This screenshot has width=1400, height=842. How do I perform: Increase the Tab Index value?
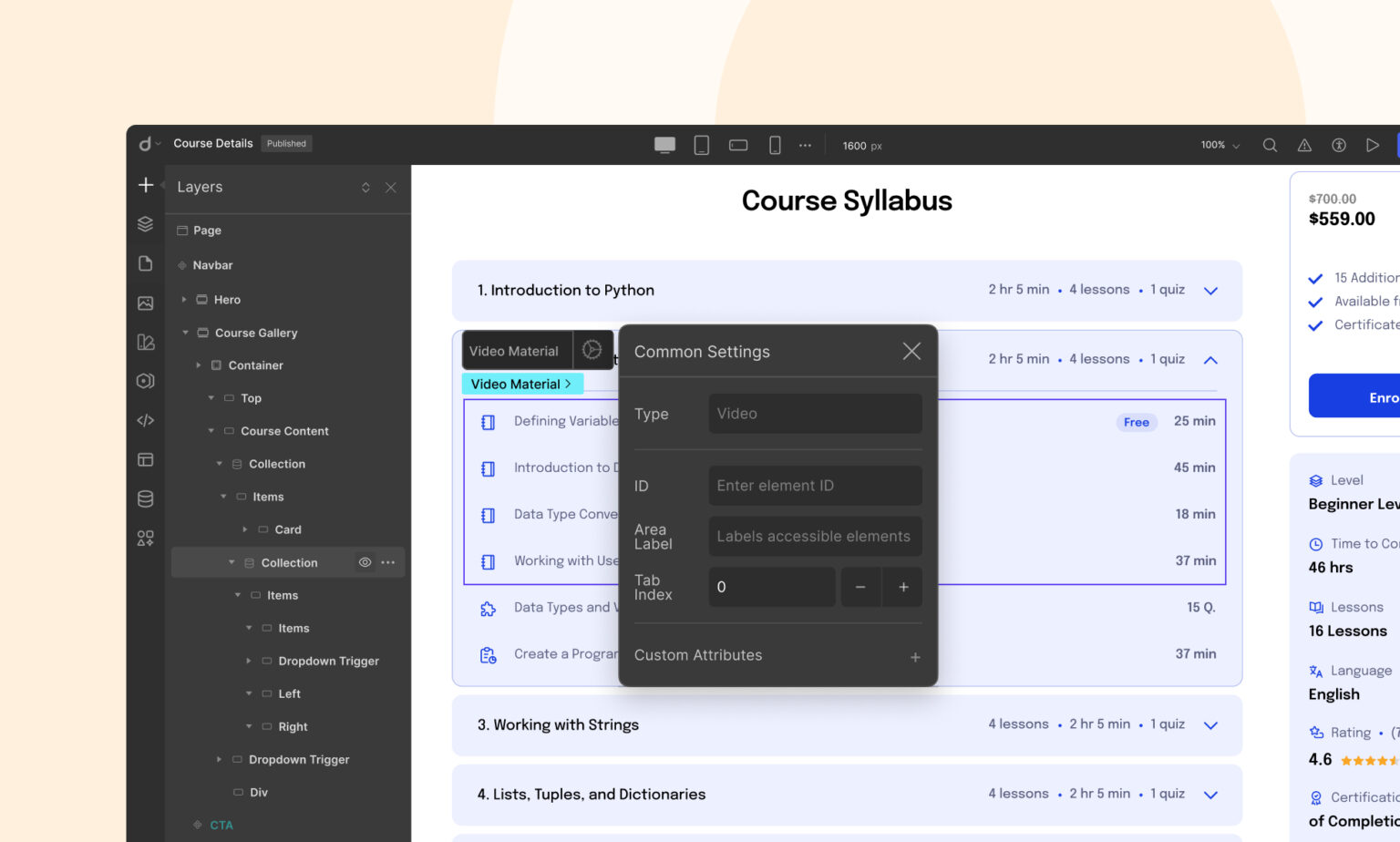tap(903, 587)
